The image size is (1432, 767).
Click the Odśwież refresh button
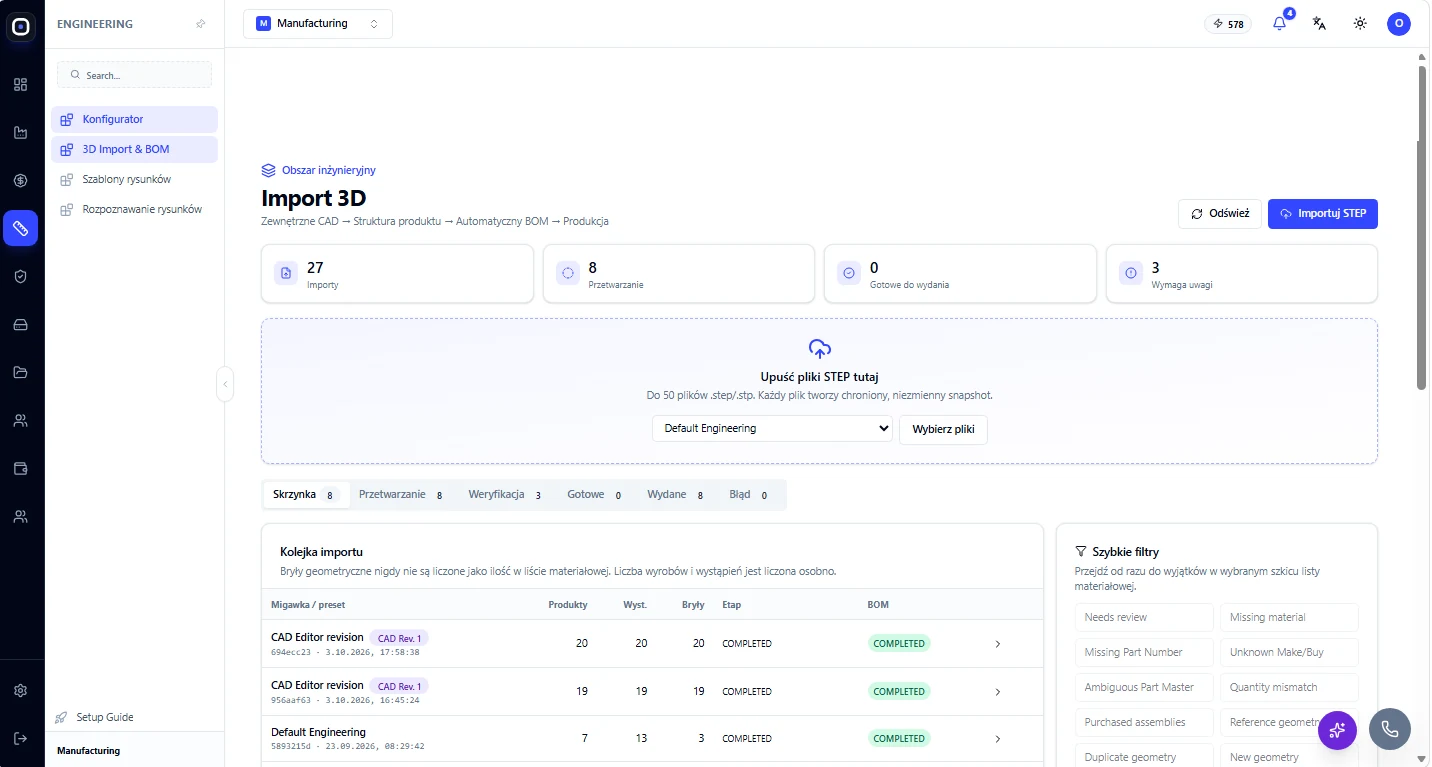point(1220,214)
